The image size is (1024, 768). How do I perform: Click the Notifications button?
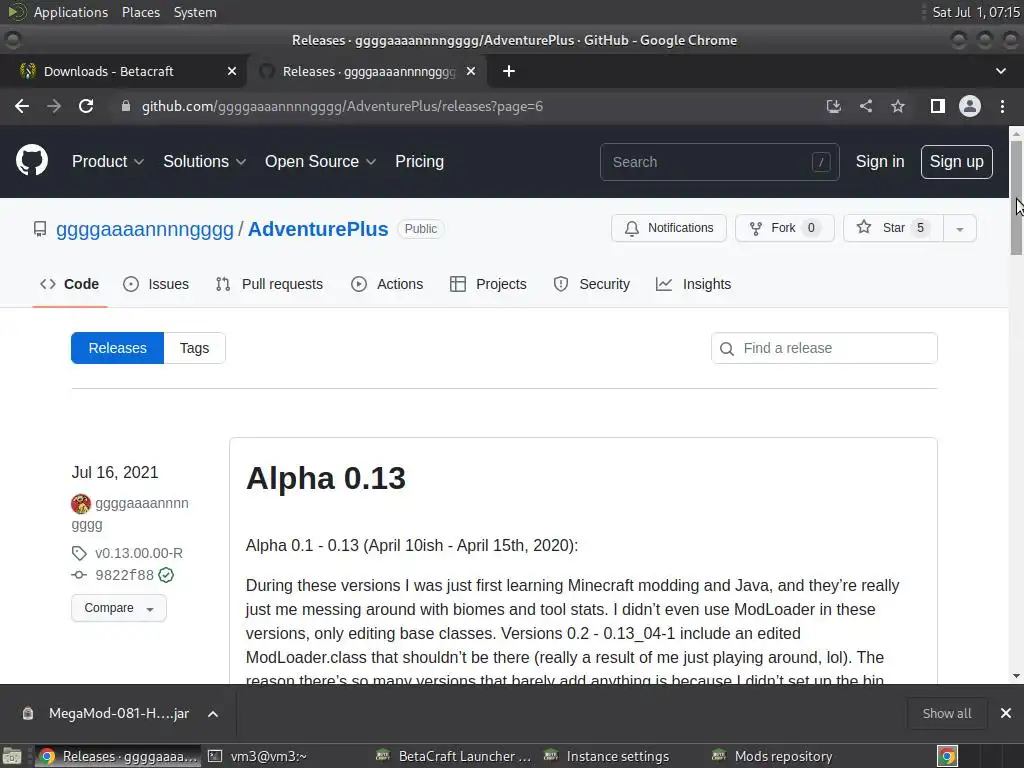669,228
